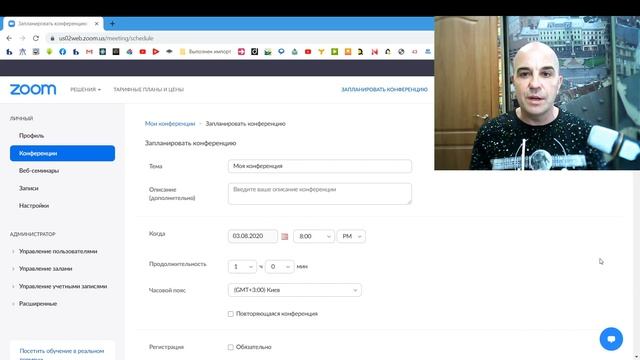Image resolution: width=640 pixels, height=360 pixels.
Task: Open "Тарифные планы и цены"
Action: point(149,89)
